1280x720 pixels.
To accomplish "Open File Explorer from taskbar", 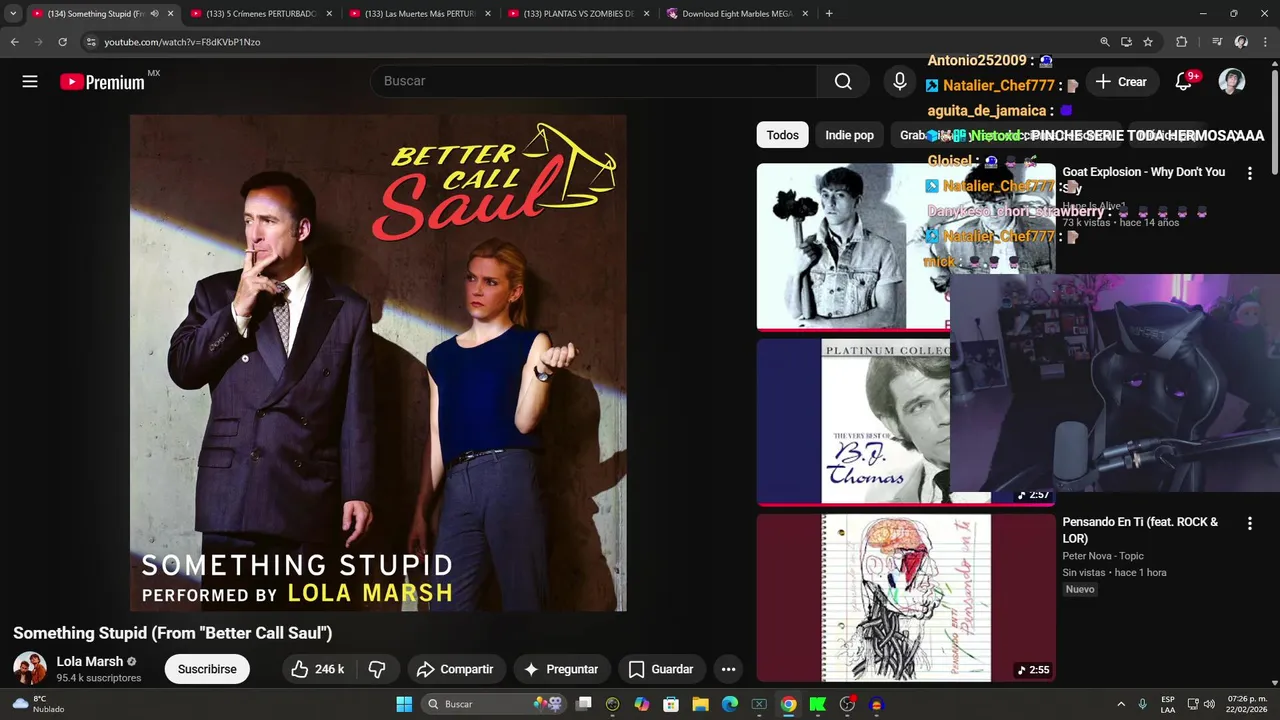I will pos(700,704).
